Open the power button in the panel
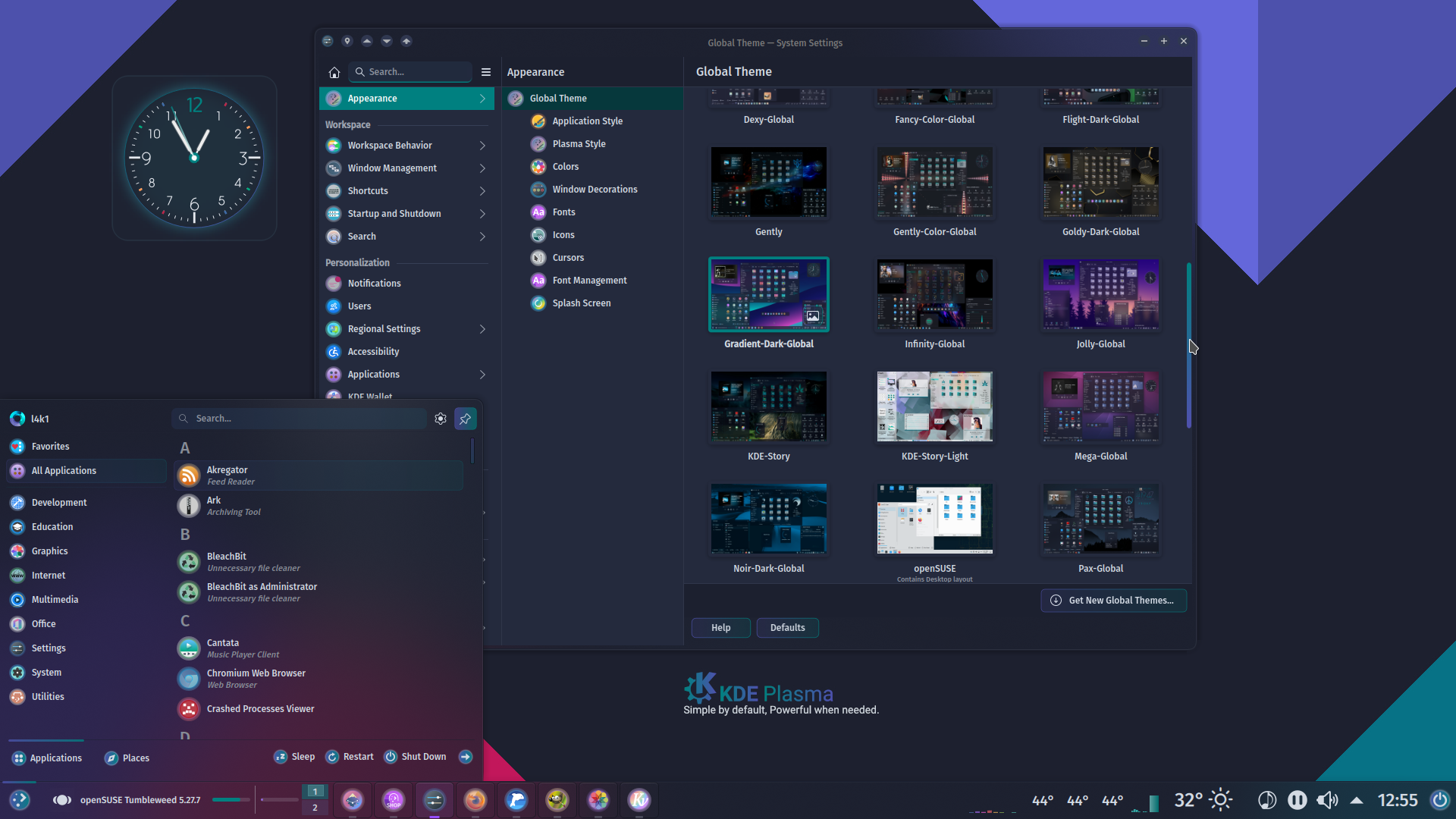This screenshot has height=819, width=1456. pyautogui.click(x=1439, y=800)
